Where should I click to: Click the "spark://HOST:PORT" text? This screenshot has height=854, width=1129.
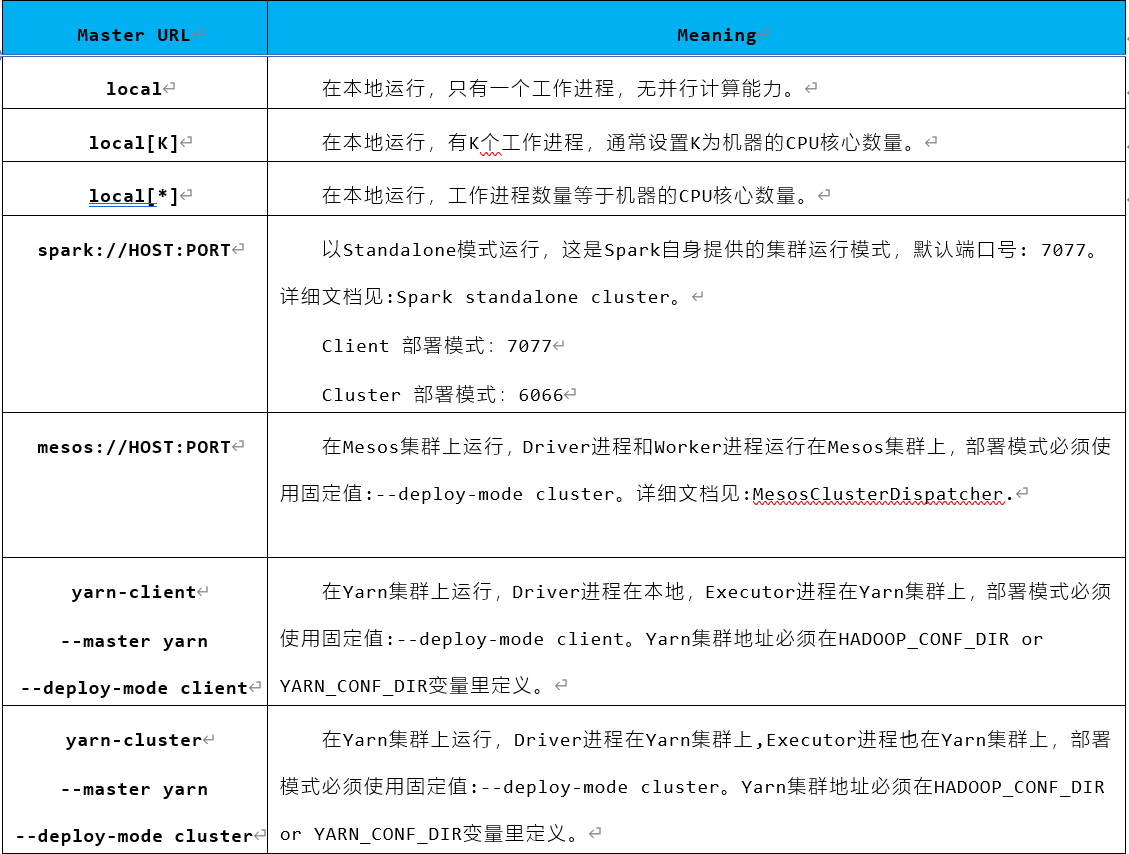click(x=134, y=250)
